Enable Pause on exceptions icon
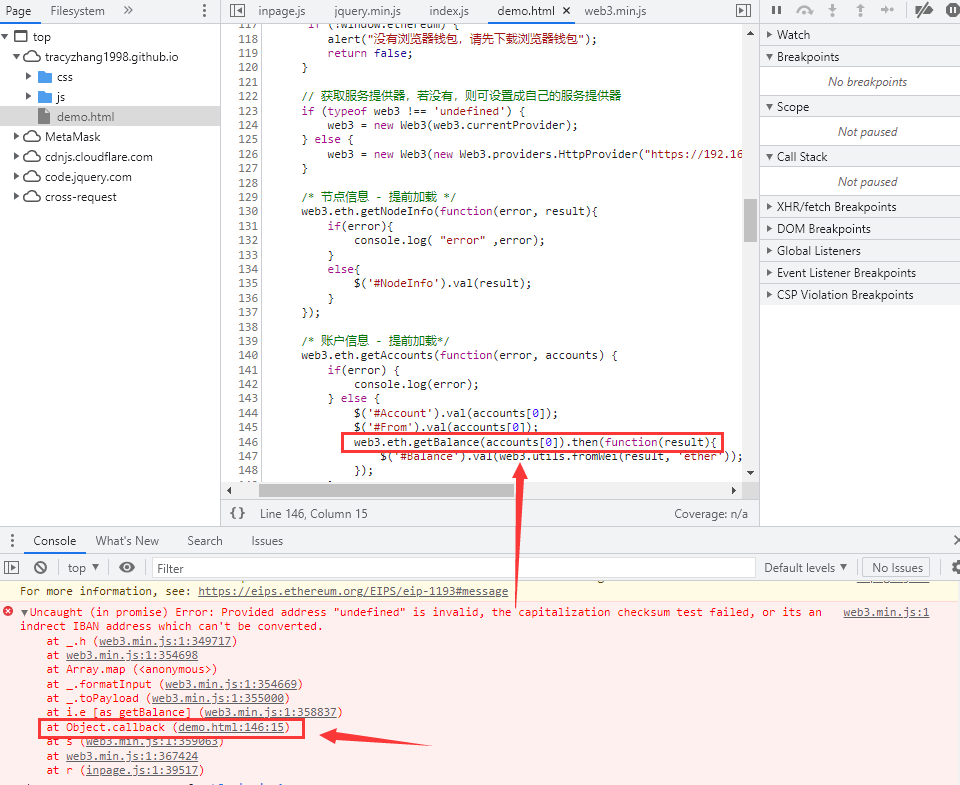Image resolution: width=960 pixels, height=785 pixels. tap(950, 11)
